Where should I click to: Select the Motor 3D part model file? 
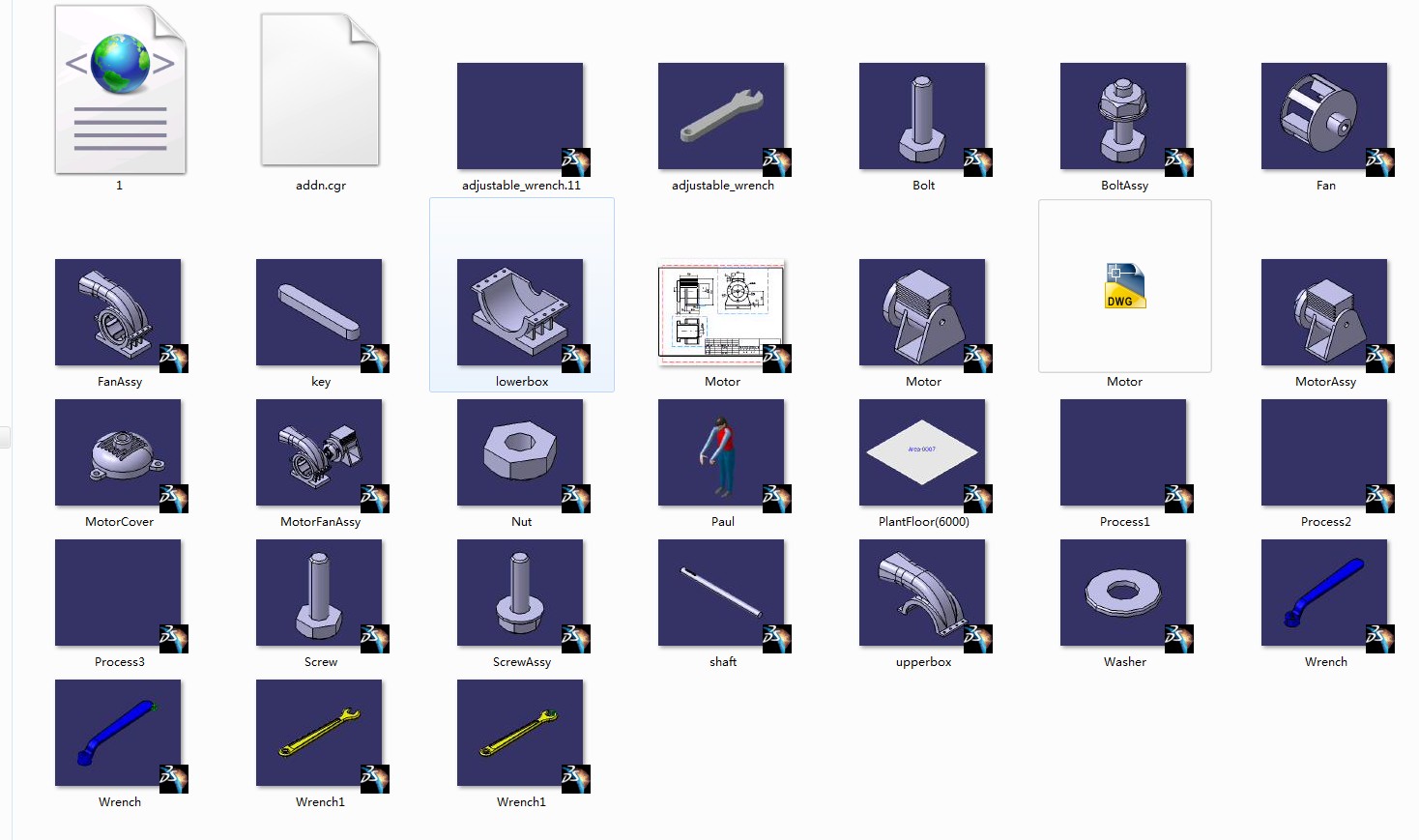(922, 312)
